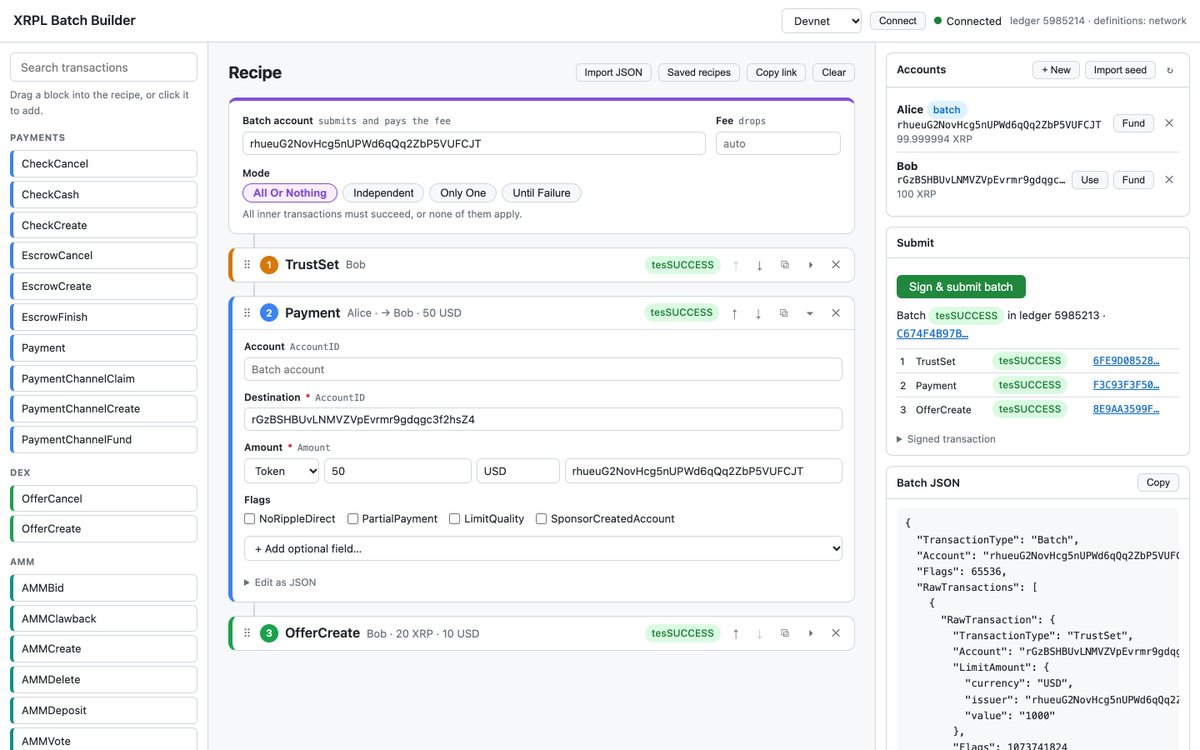Viewport: 1200px width, 750px height.
Task: Open TrustSet hash link 6FE9D08528
Action: click(x=1126, y=361)
